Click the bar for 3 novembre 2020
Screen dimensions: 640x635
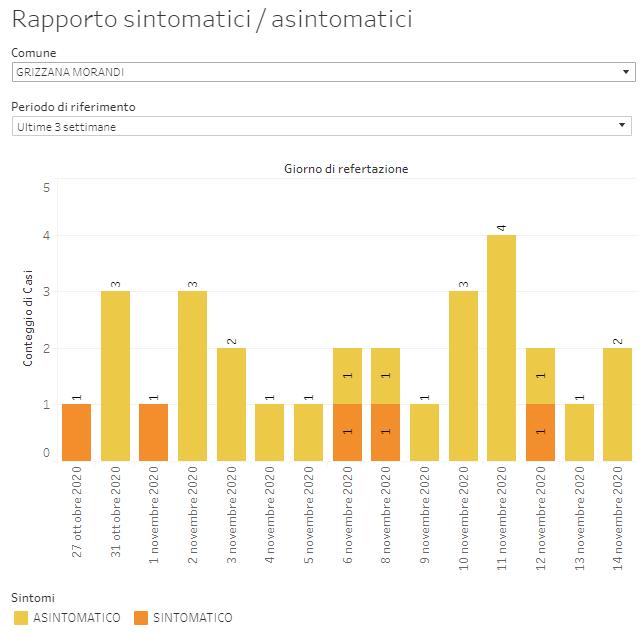(231, 404)
